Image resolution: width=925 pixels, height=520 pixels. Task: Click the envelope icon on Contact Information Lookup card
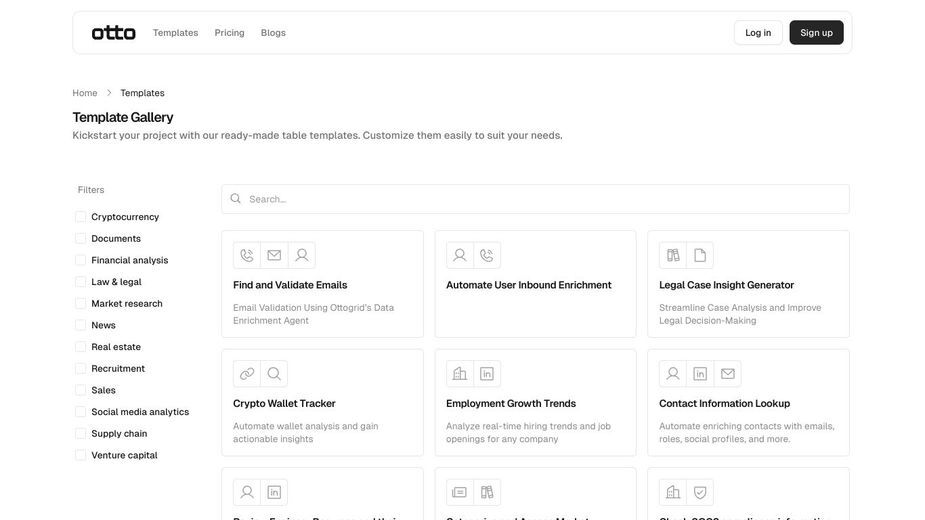point(728,374)
